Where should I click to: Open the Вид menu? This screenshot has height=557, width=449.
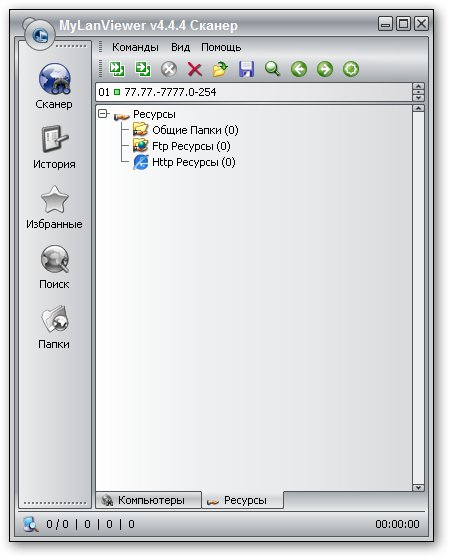point(180,47)
